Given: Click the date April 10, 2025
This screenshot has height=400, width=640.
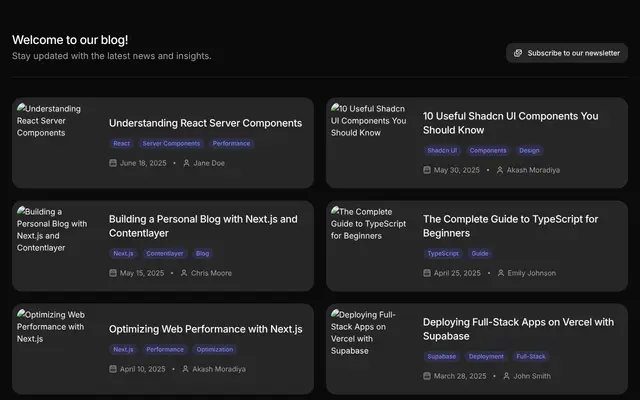Looking at the screenshot, I should pyautogui.click(x=143, y=369).
